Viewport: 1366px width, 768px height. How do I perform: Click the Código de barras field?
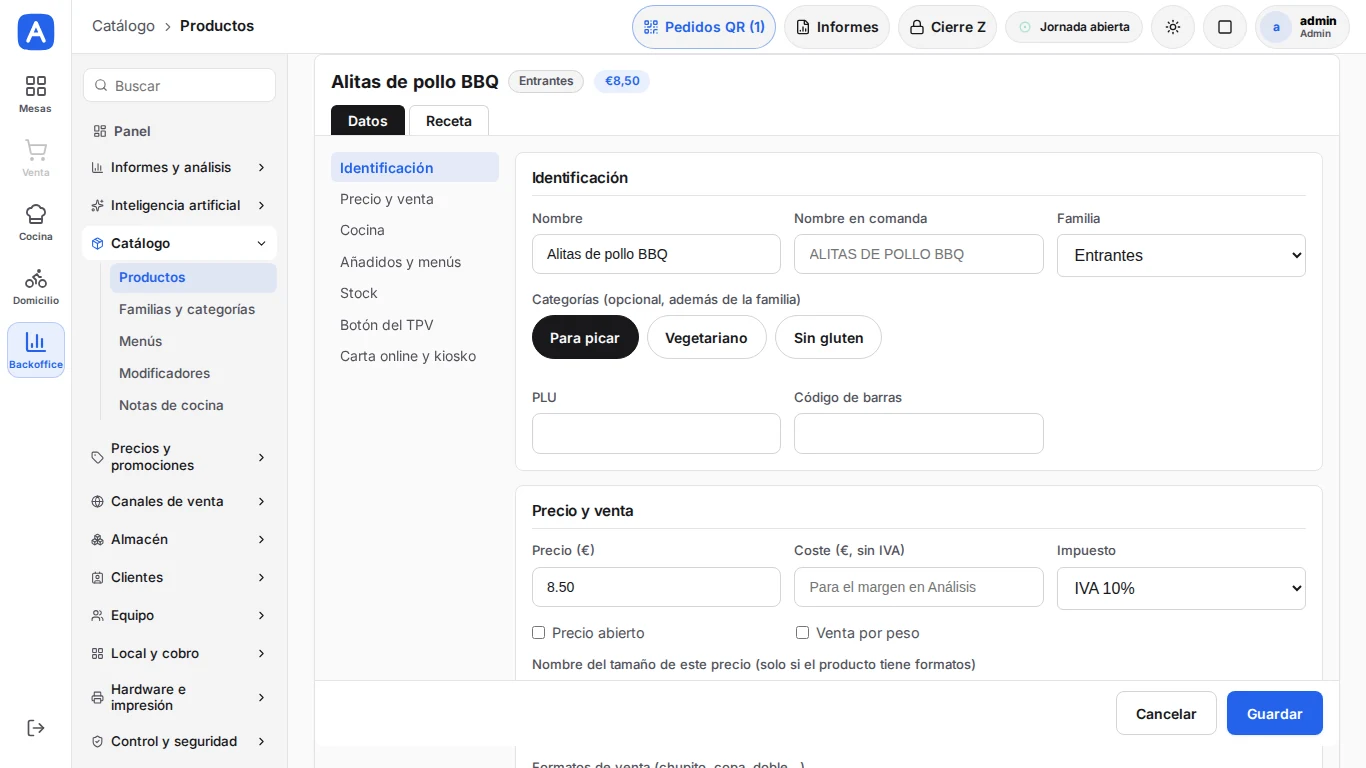point(919,434)
